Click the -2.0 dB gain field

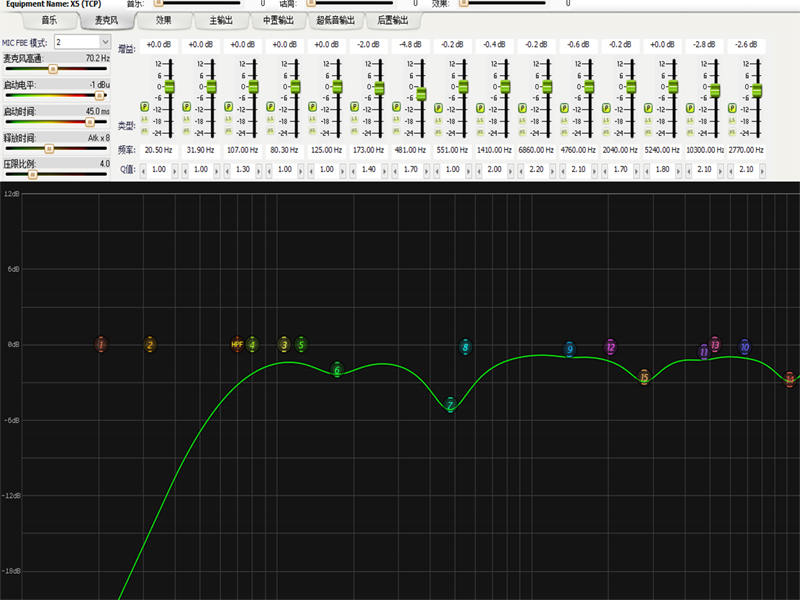tap(368, 45)
